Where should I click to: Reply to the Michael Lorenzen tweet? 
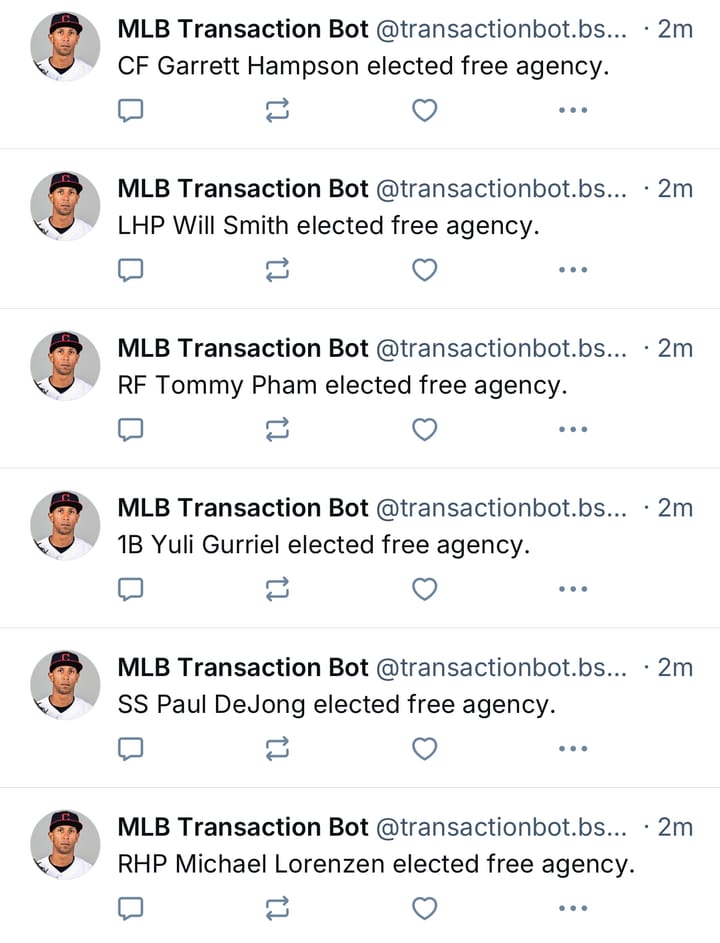pos(131,908)
